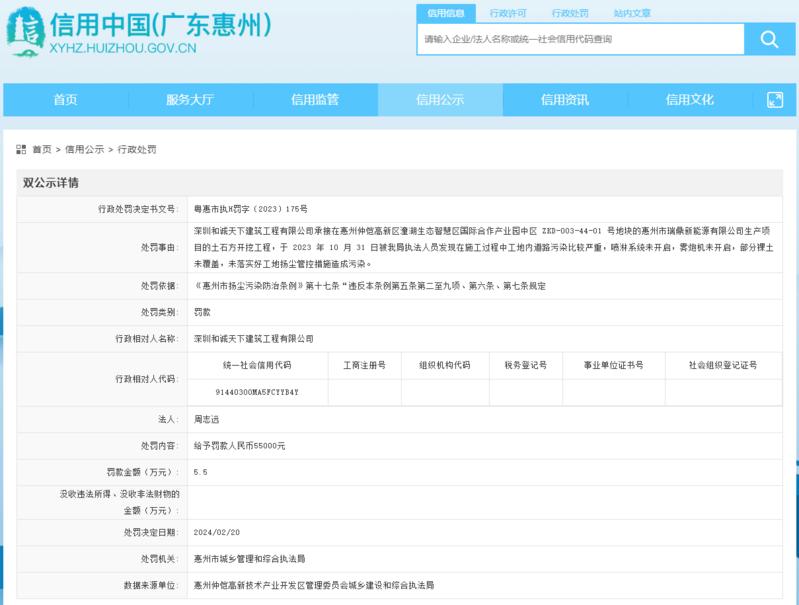This screenshot has width=799, height=605.
Task: Click the 首页 breadcrumb link
Action: 42,149
